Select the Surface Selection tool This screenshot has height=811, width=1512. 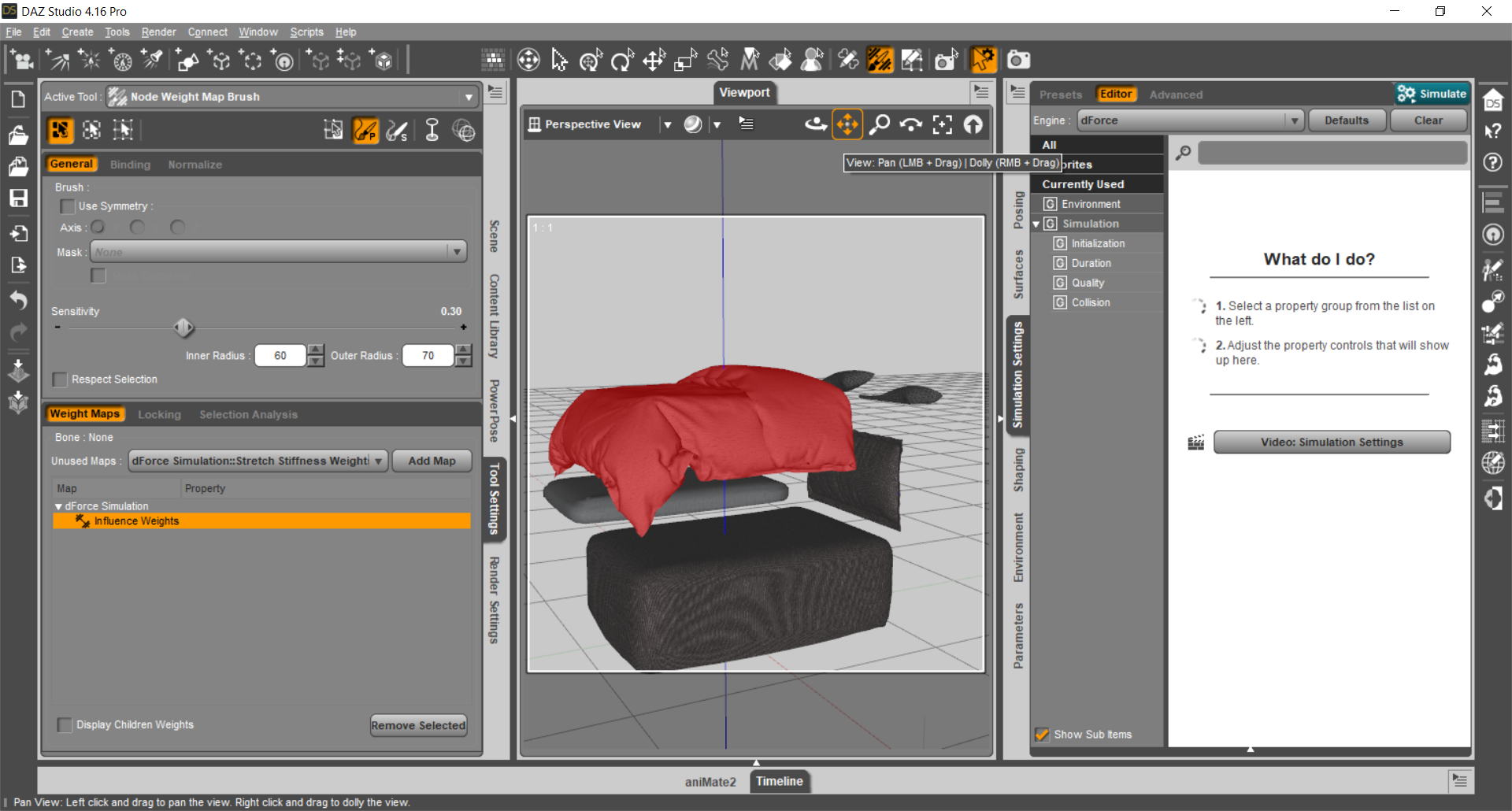(x=780, y=60)
